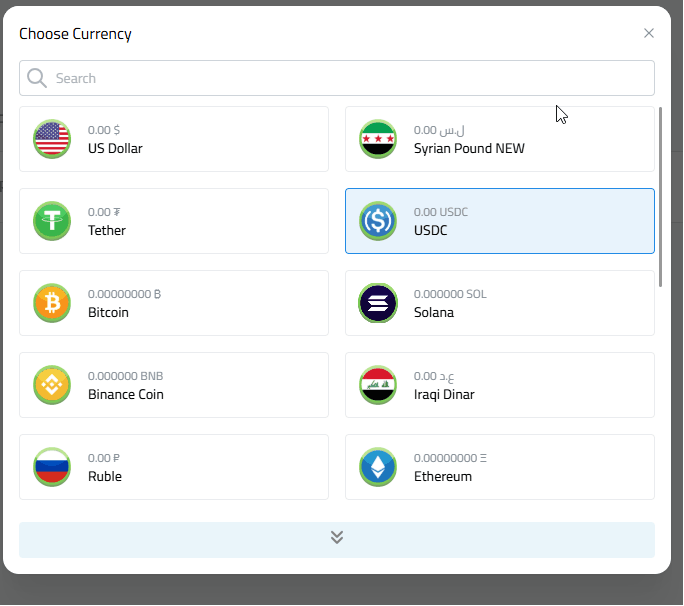Image resolution: width=684 pixels, height=606 pixels.
Task: Click the Syrian flag icon
Action: click(x=378, y=139)
